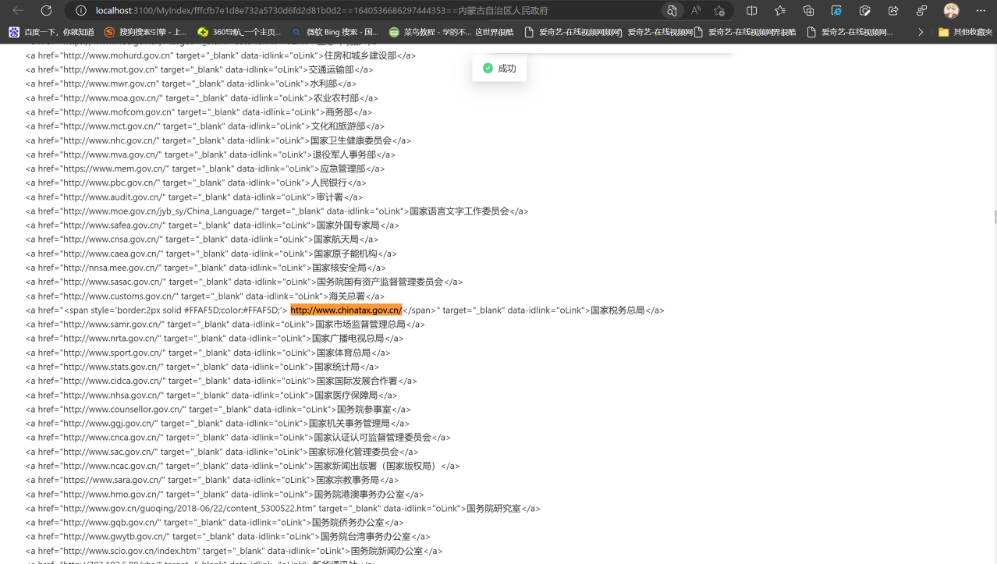Open the user profile avatar
The height and width of the screenshot is (564, 997).
[x=951, y=10]
